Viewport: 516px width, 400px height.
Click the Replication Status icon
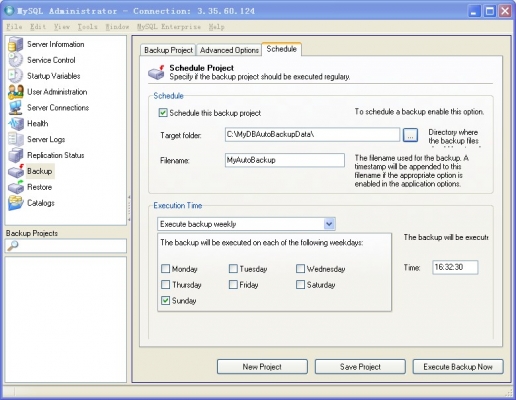[x=15, y=155]
